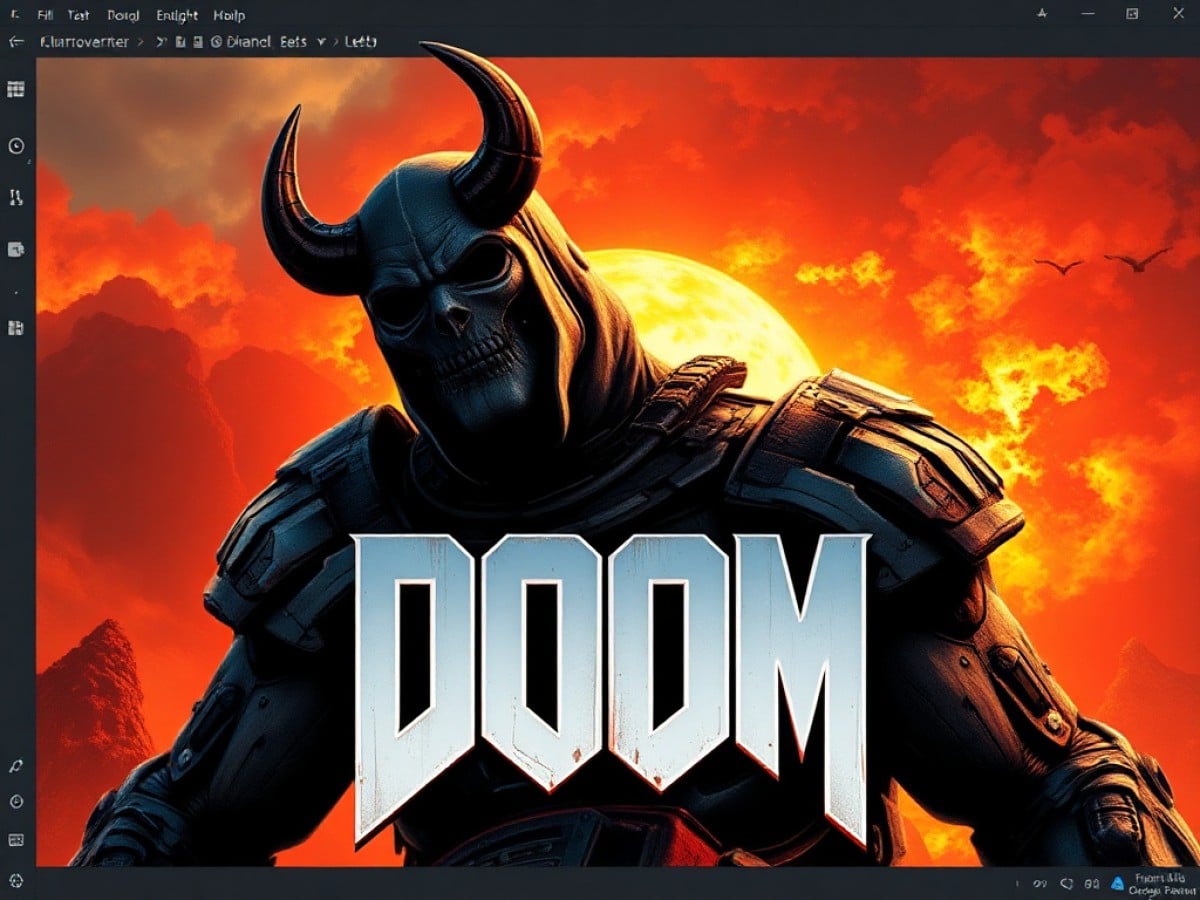Click the last breadcrumb item after Eets
This screenshot has height=900, width=1200.
point(360,42)
